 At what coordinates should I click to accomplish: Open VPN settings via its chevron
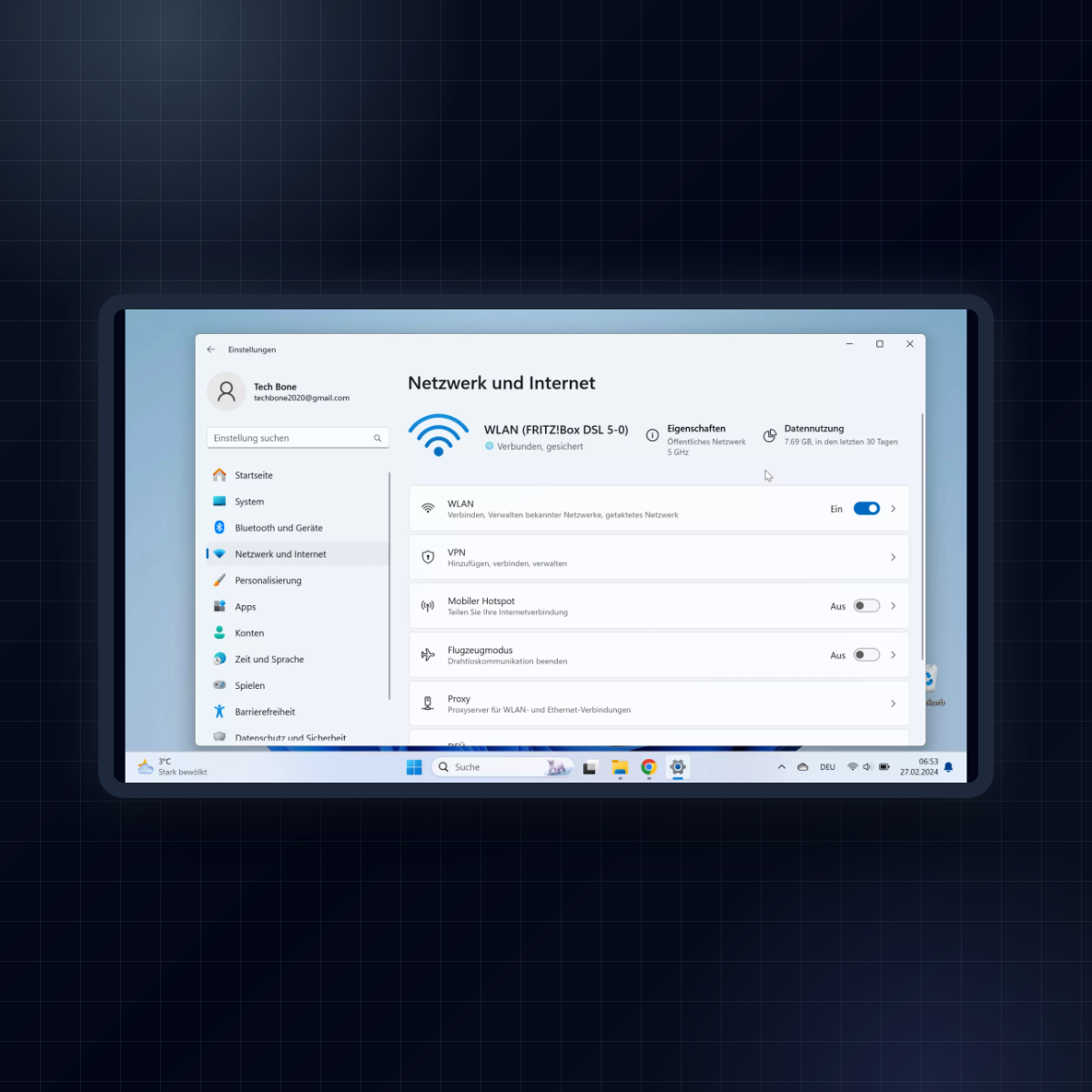coord(894,557)
